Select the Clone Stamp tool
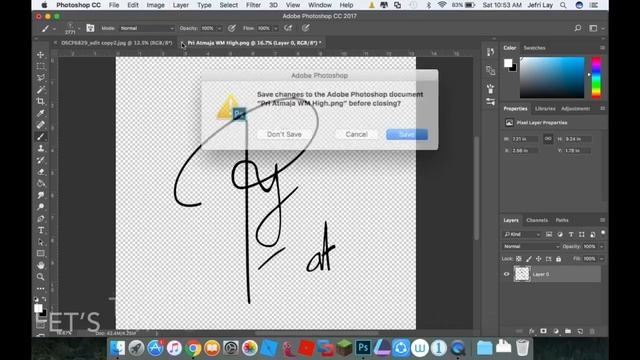640x360 pixels. click(x=40, y=148)
